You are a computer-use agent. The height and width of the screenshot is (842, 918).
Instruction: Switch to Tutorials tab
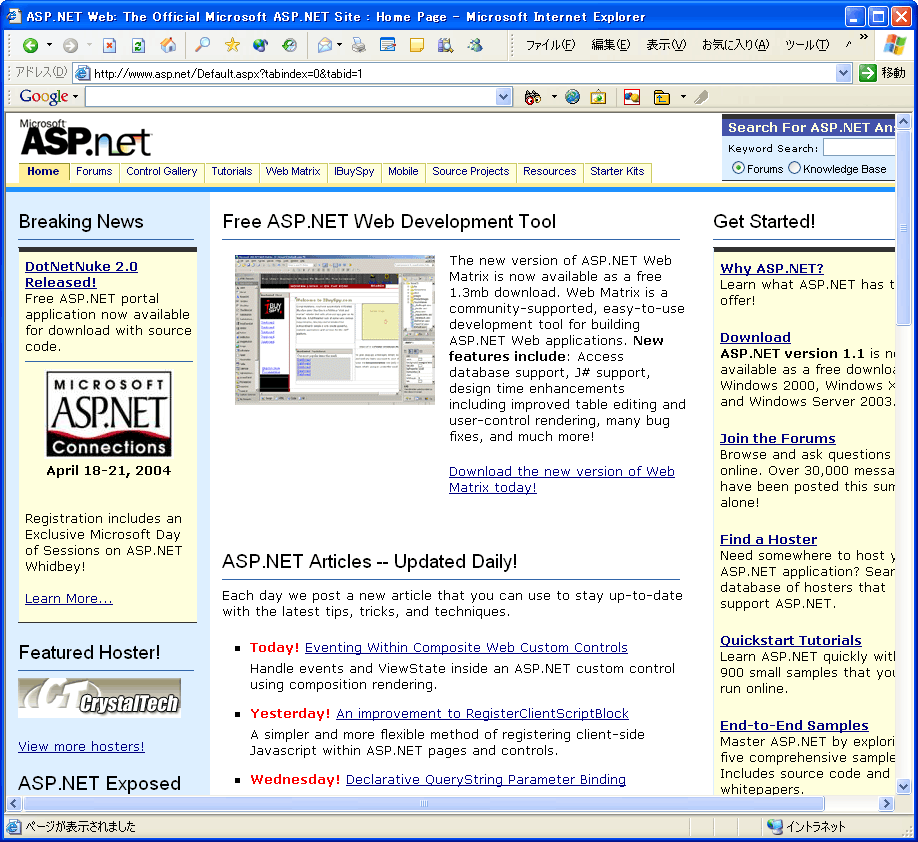(x=232, y=172)
